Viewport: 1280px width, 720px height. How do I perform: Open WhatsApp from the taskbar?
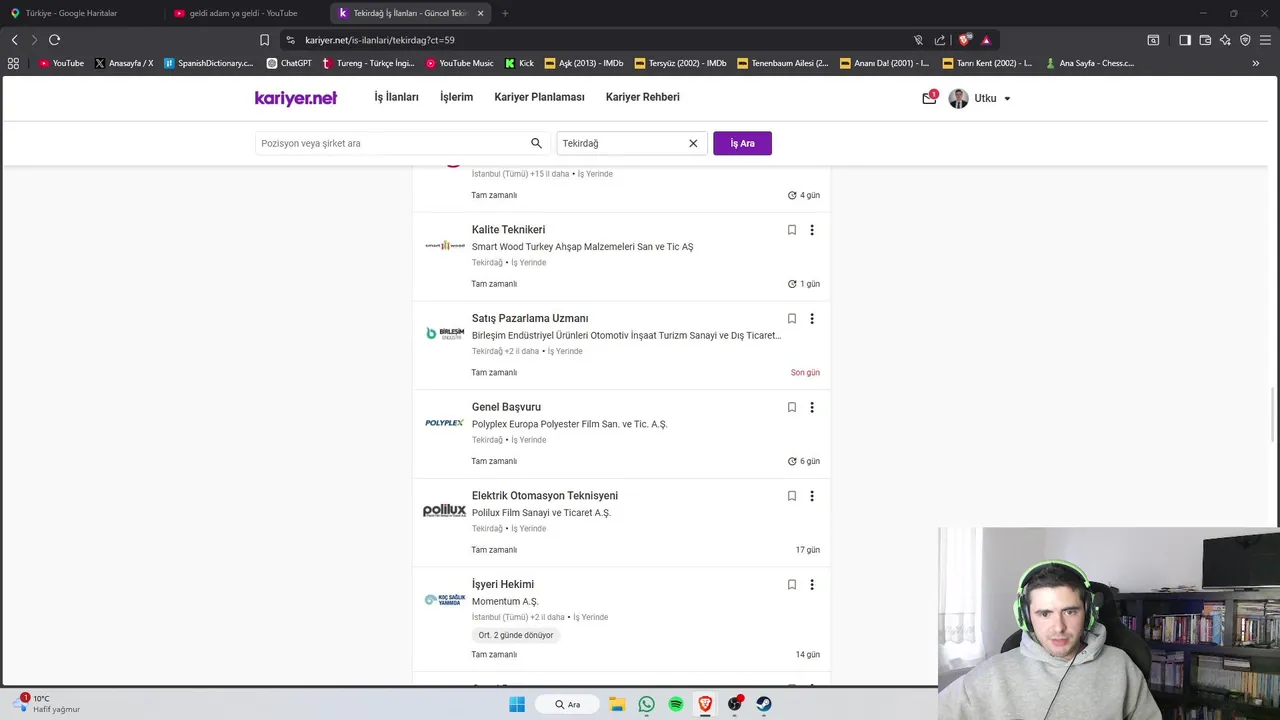tap(646, 704)
